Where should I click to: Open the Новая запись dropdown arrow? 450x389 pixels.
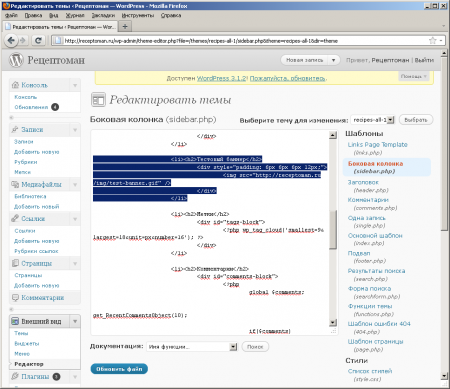point(333,60)
